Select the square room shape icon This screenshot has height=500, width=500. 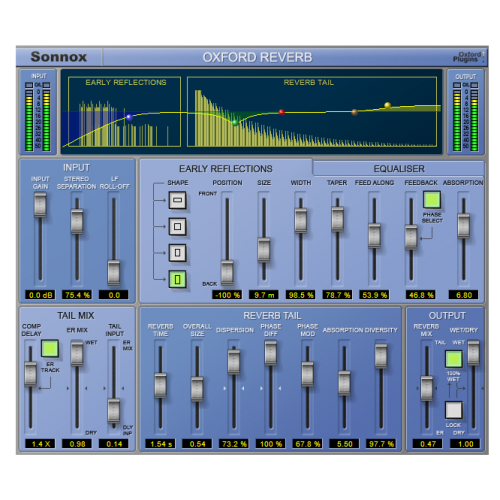coord(177,227)
